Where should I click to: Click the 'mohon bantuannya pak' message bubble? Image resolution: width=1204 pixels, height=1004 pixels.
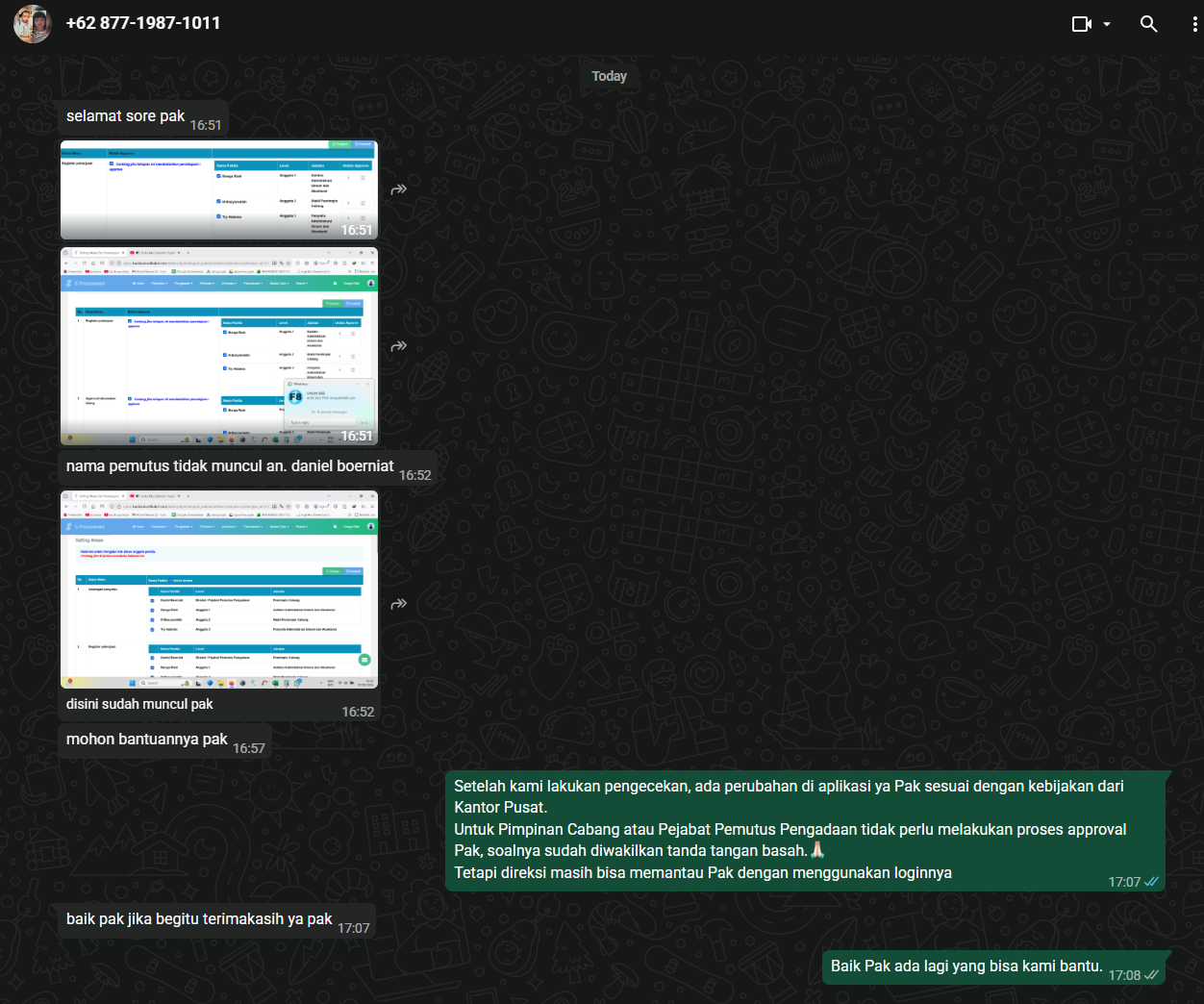pyautogui.click(x=147, y=740)
